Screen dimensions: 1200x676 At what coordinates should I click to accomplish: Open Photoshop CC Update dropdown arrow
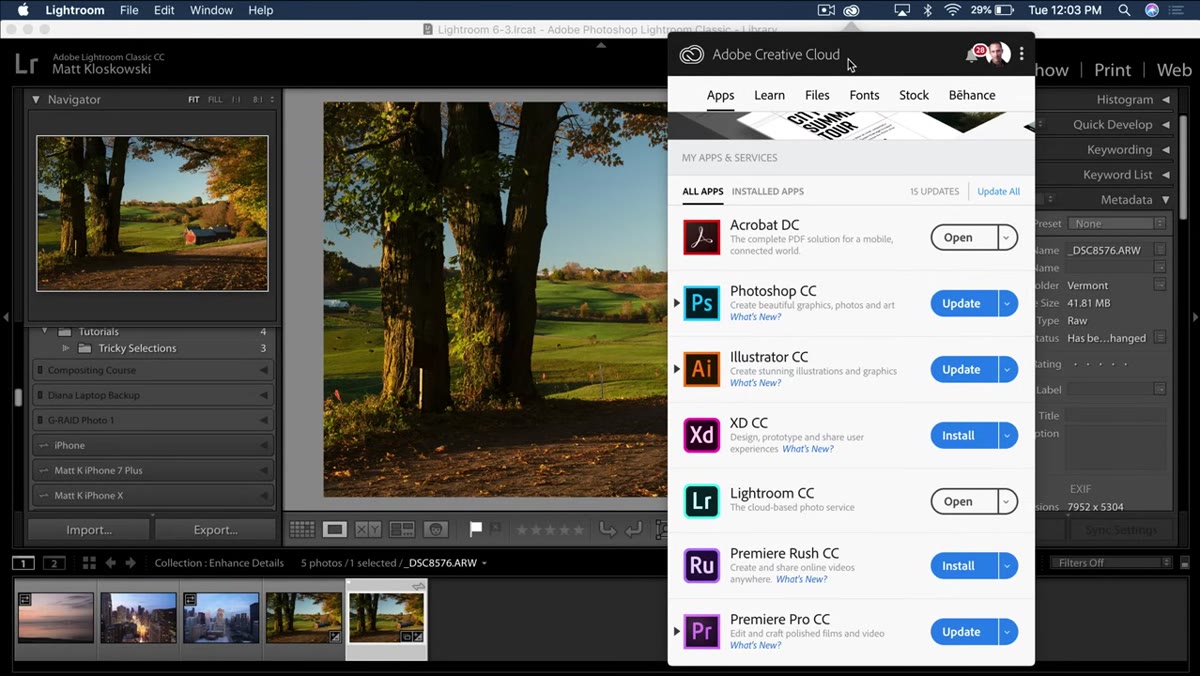click(x=1008, y=304)
